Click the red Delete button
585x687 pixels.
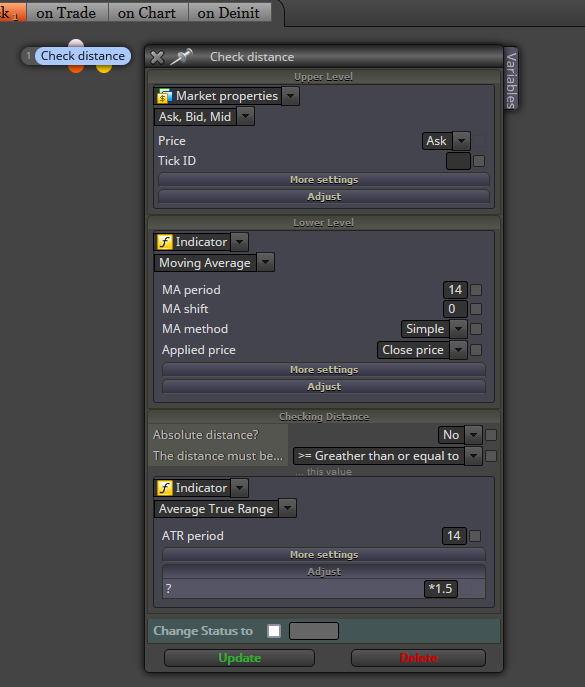[418, 658]
